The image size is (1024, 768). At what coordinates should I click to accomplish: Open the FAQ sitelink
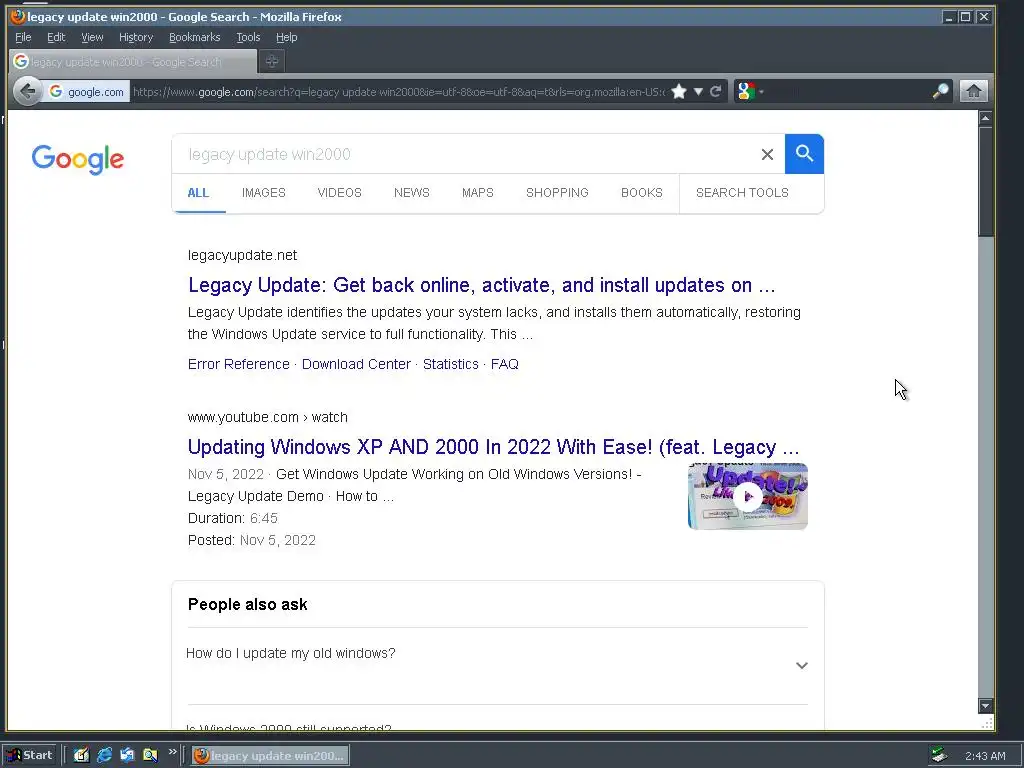505,364
